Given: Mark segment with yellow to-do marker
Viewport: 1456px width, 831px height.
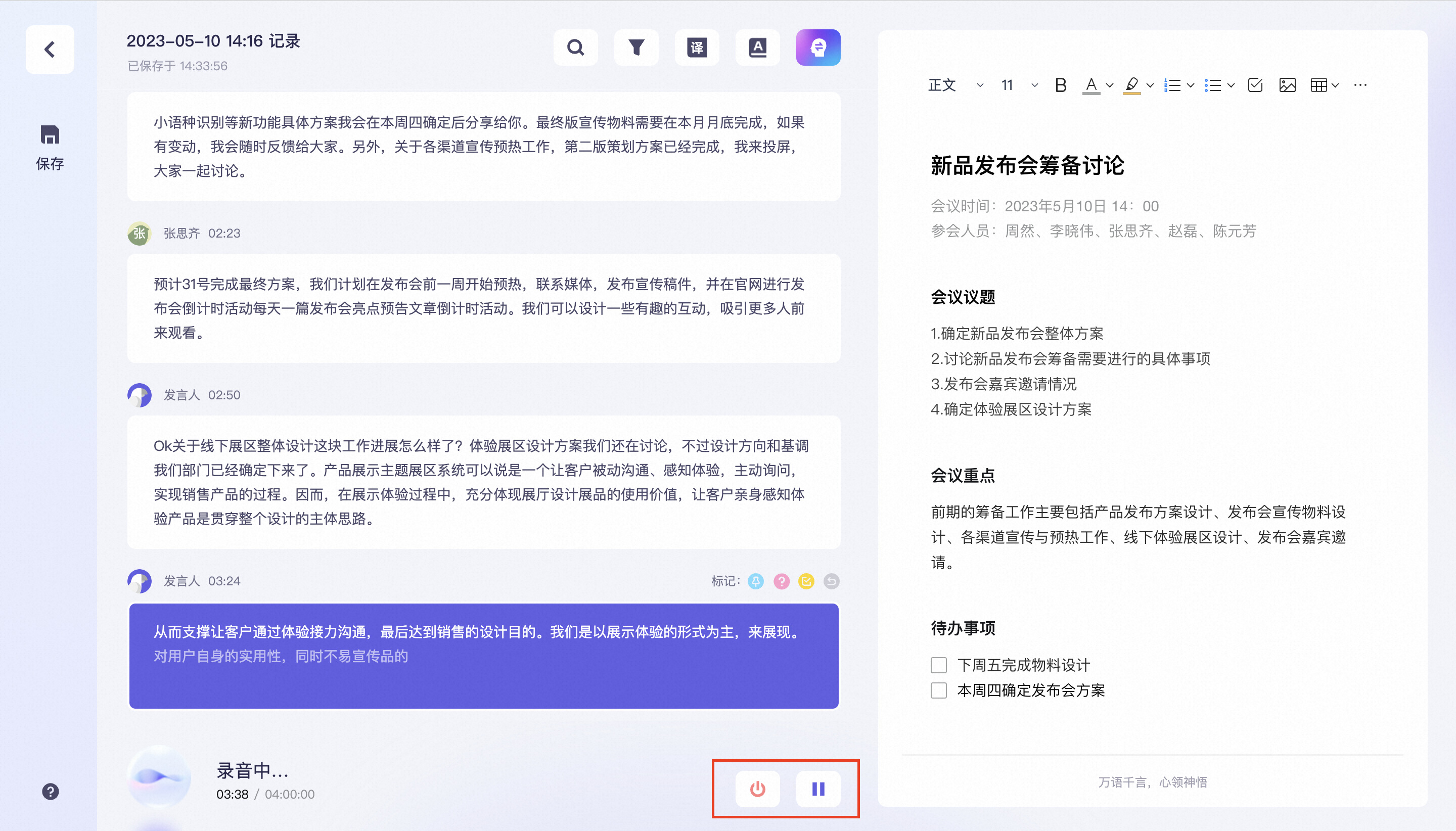Looking at the screenshot, I should point(806,581).
